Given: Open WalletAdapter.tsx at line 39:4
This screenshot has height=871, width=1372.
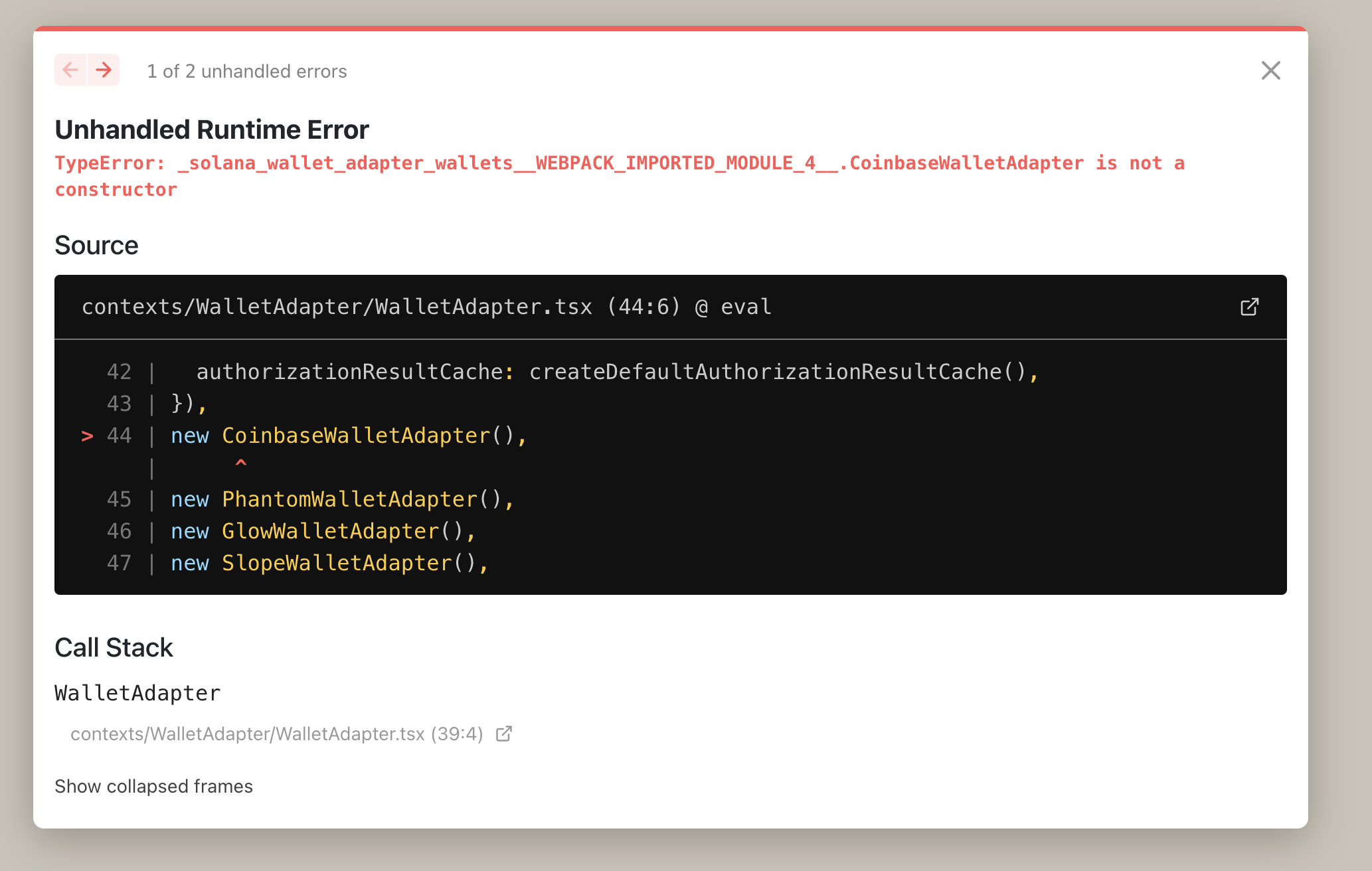Looking at the screenshot, I should click(276, 734).
